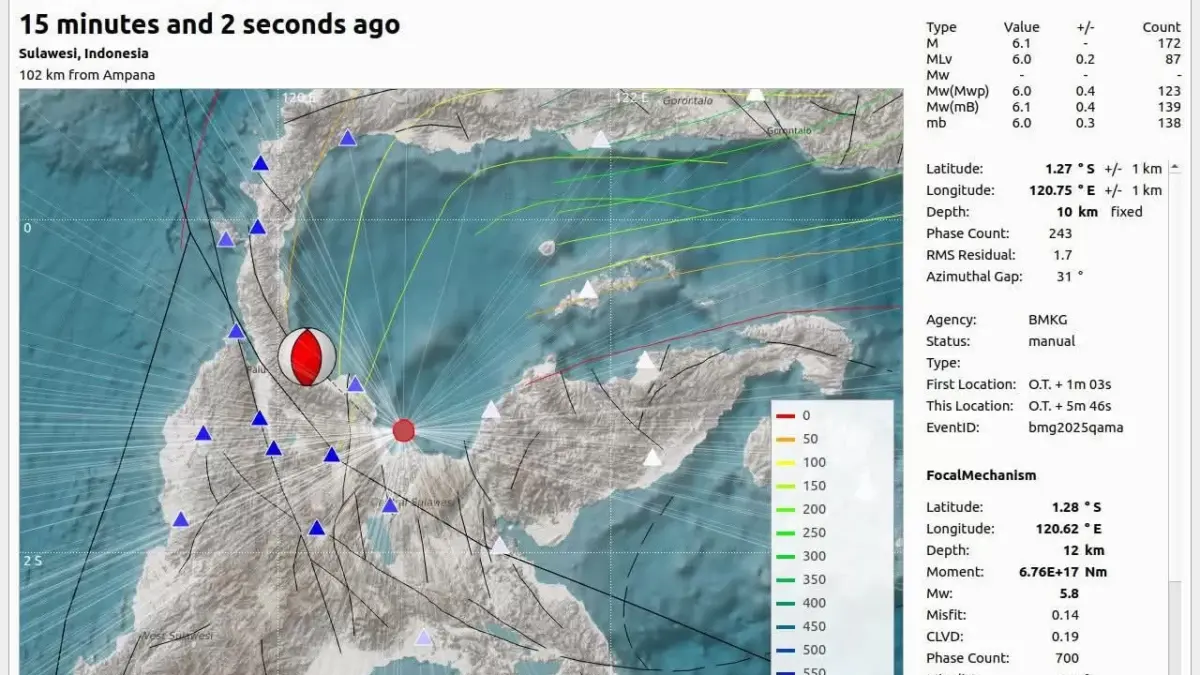The height and width of the screenshot is (675, 1200).
Task: Select the origin longitude value 120.75 °E
Action: [1060, 190]
